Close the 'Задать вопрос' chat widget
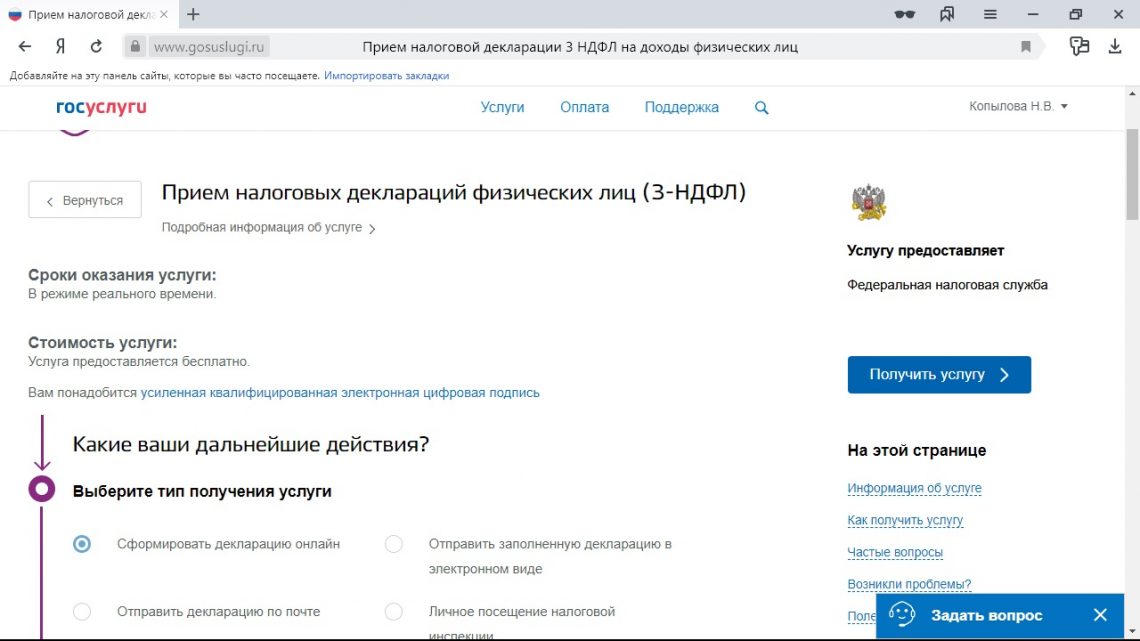 1100,615
